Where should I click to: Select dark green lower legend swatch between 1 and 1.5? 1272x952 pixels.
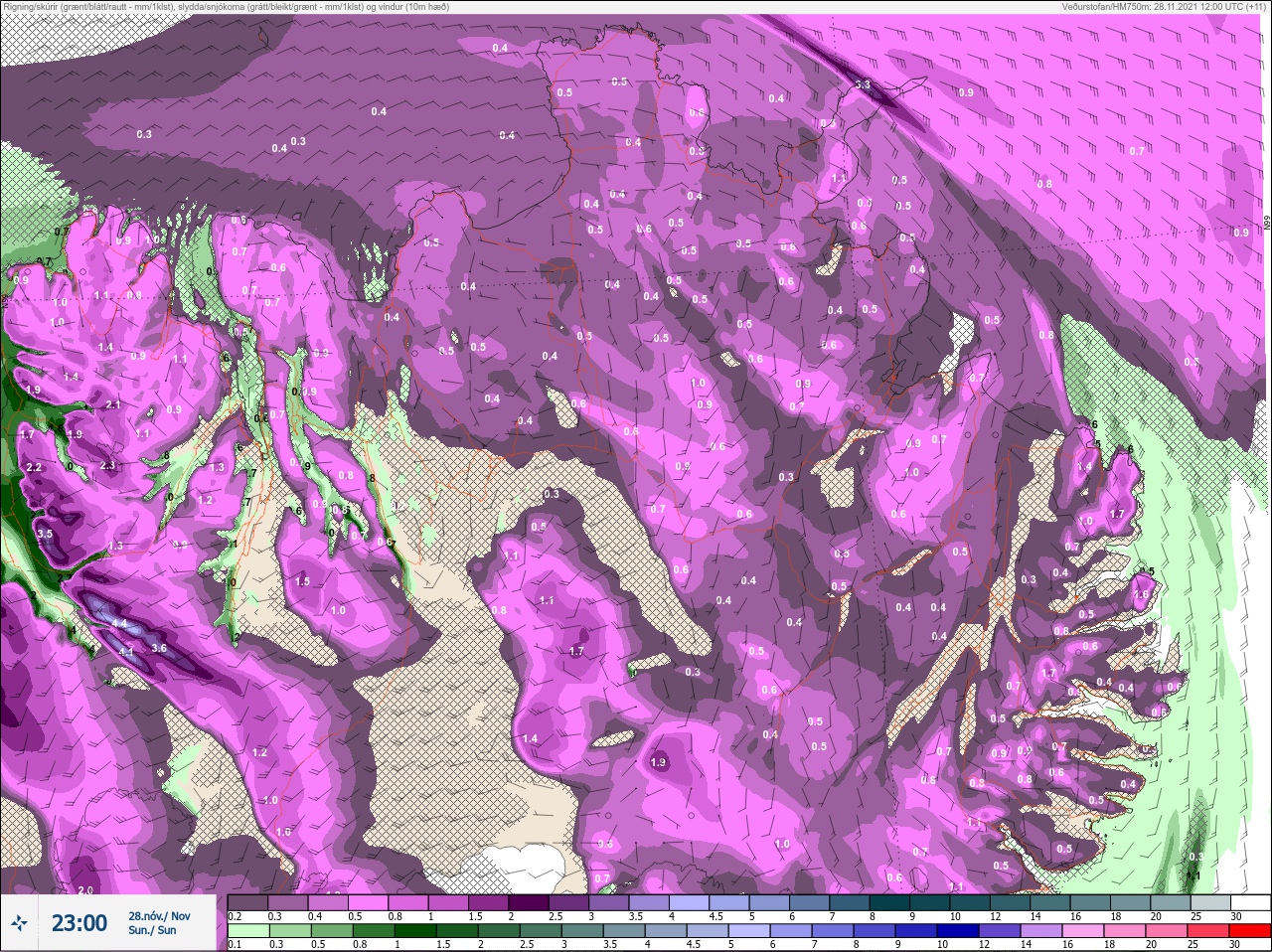pyautogui.click(x=415, y=931)
